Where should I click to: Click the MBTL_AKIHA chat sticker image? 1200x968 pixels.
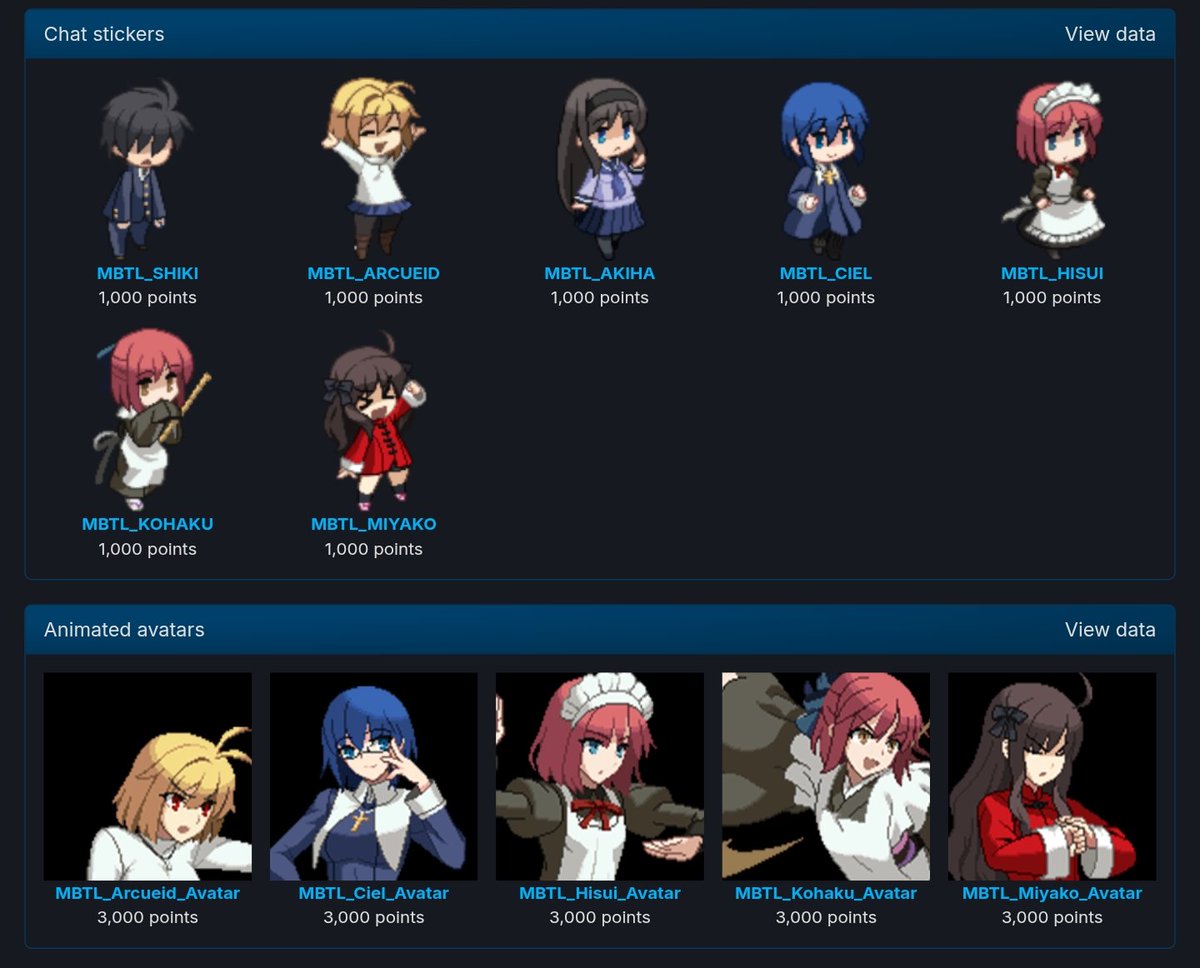pyautogui.click(x=600, y=168)
